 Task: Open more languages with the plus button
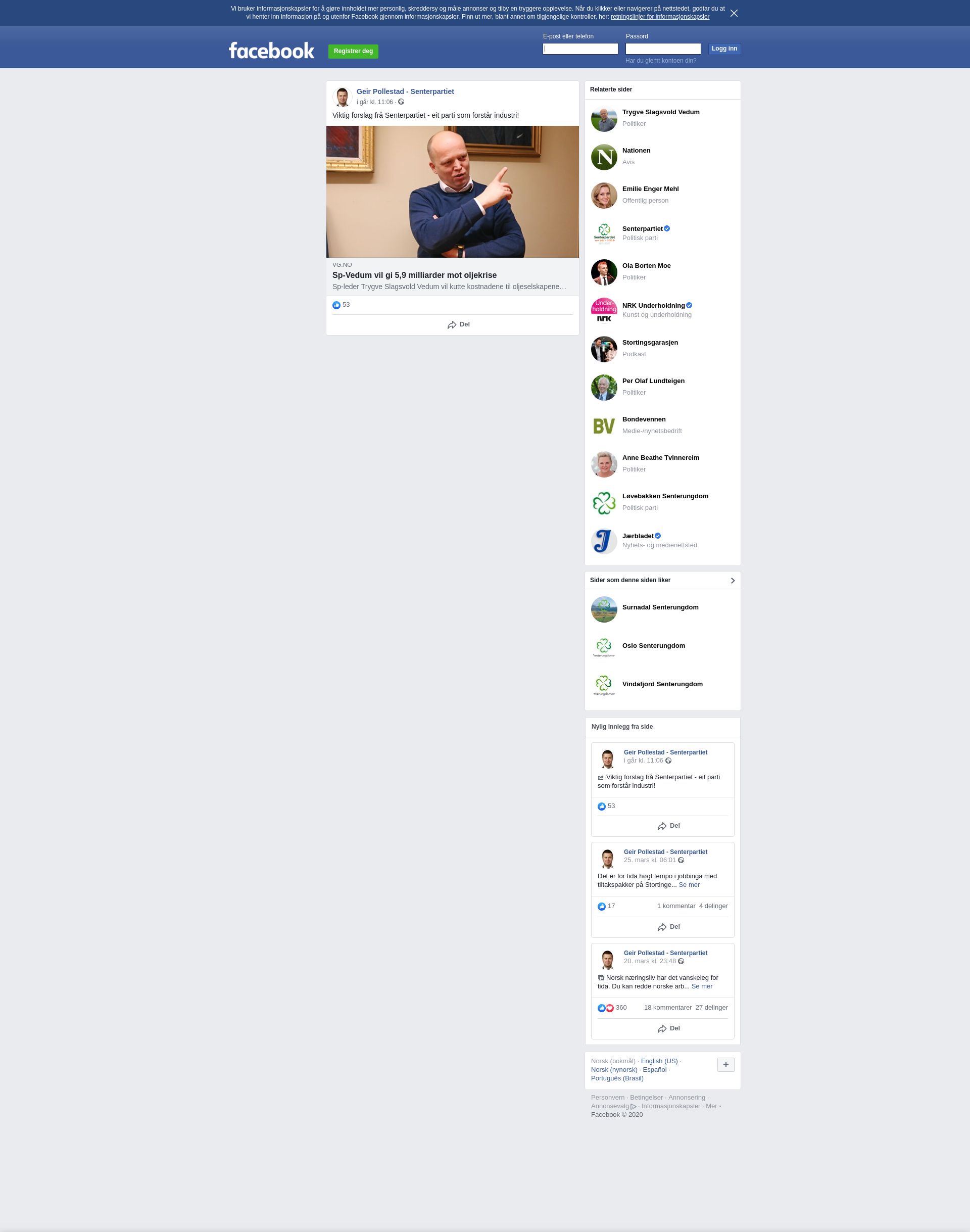tap(726, 1064)
